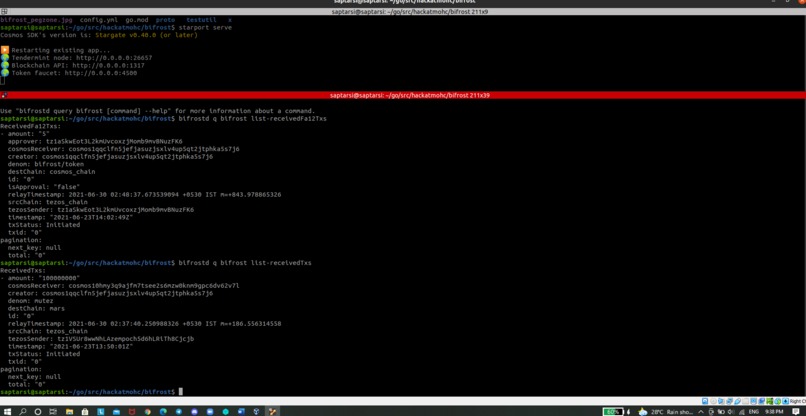806x416 pixels.
Task: Open taskbar search magnifier
Action: click(23, 412)
